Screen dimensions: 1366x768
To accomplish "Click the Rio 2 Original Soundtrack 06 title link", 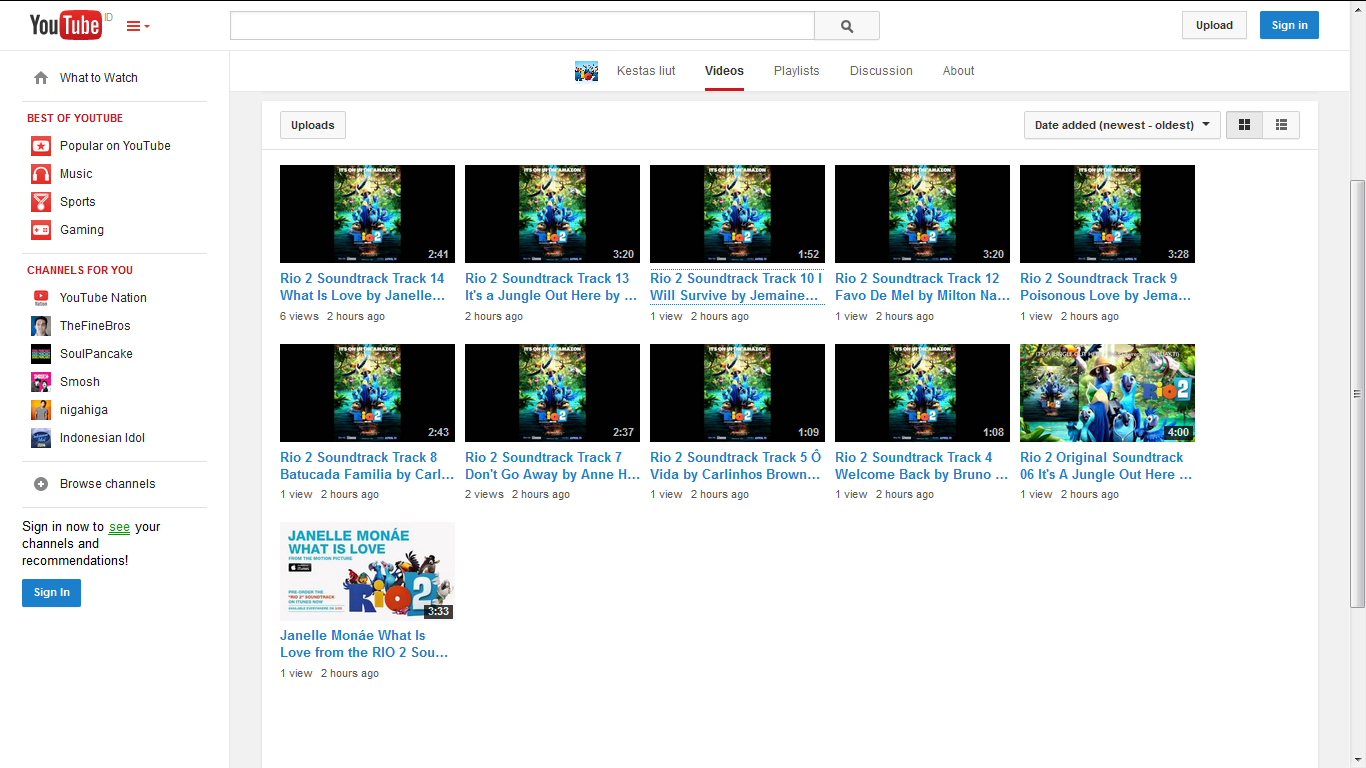I will (x=1106, y=466).
